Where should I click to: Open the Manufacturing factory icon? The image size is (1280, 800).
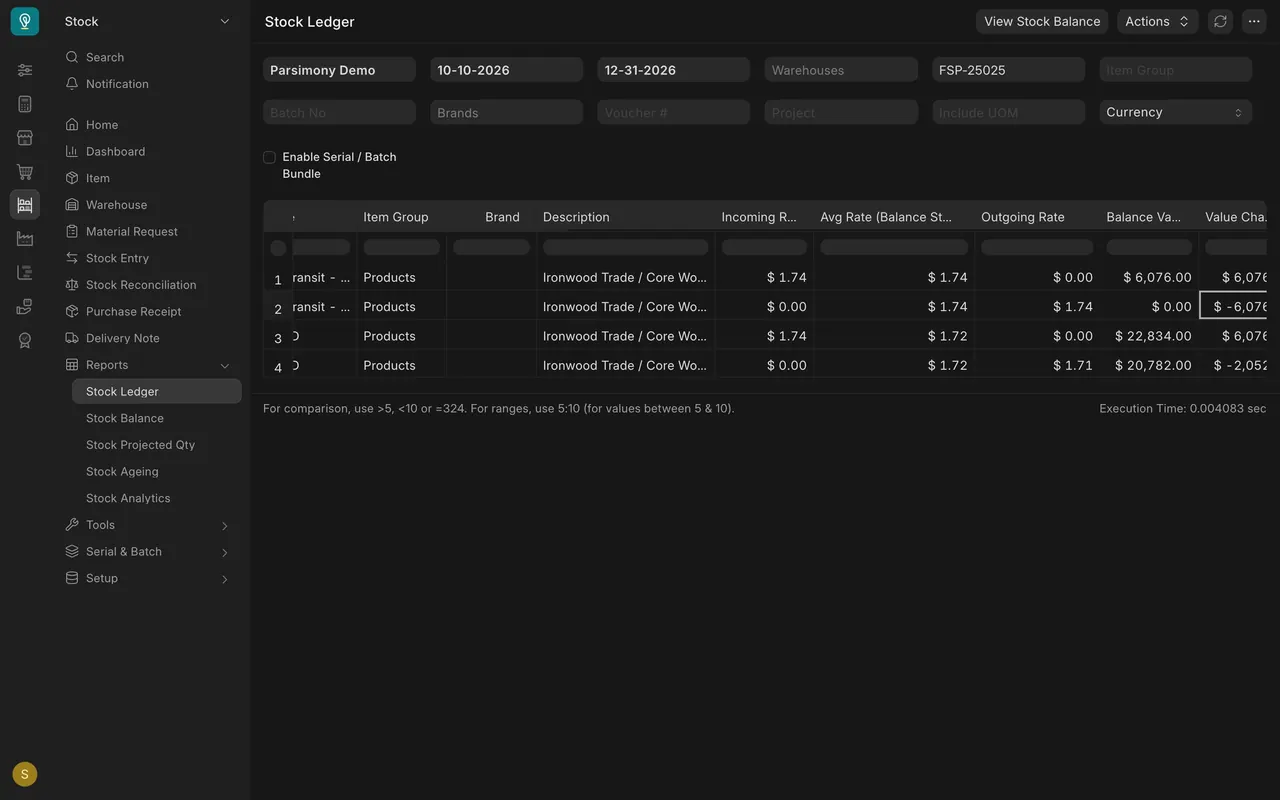25,239
